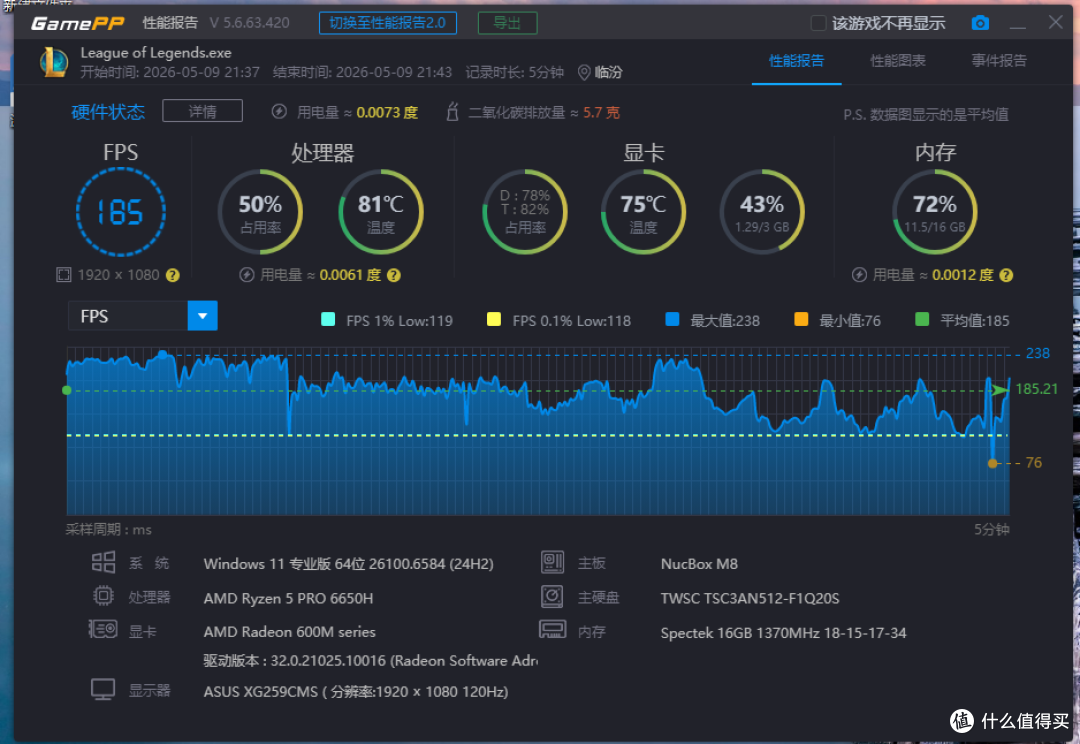Click FPS 1% Low cyan legend swatch

[328, 319]
